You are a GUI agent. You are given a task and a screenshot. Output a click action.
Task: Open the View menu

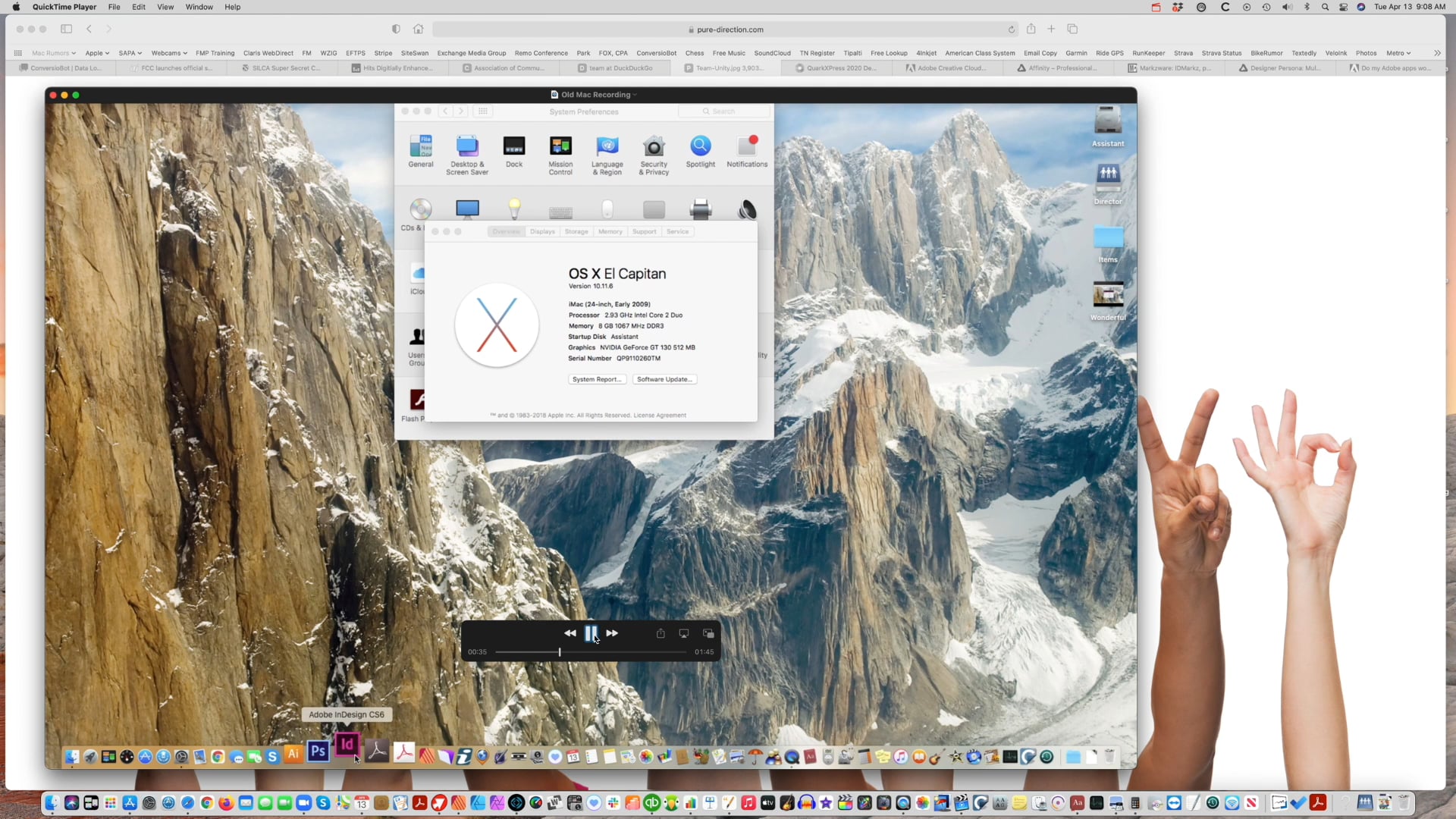165,7
